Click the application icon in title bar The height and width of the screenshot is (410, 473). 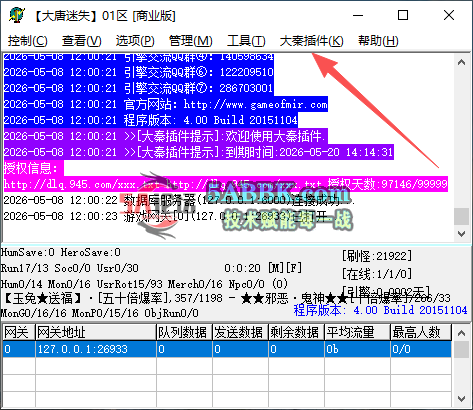pos(17,15)
